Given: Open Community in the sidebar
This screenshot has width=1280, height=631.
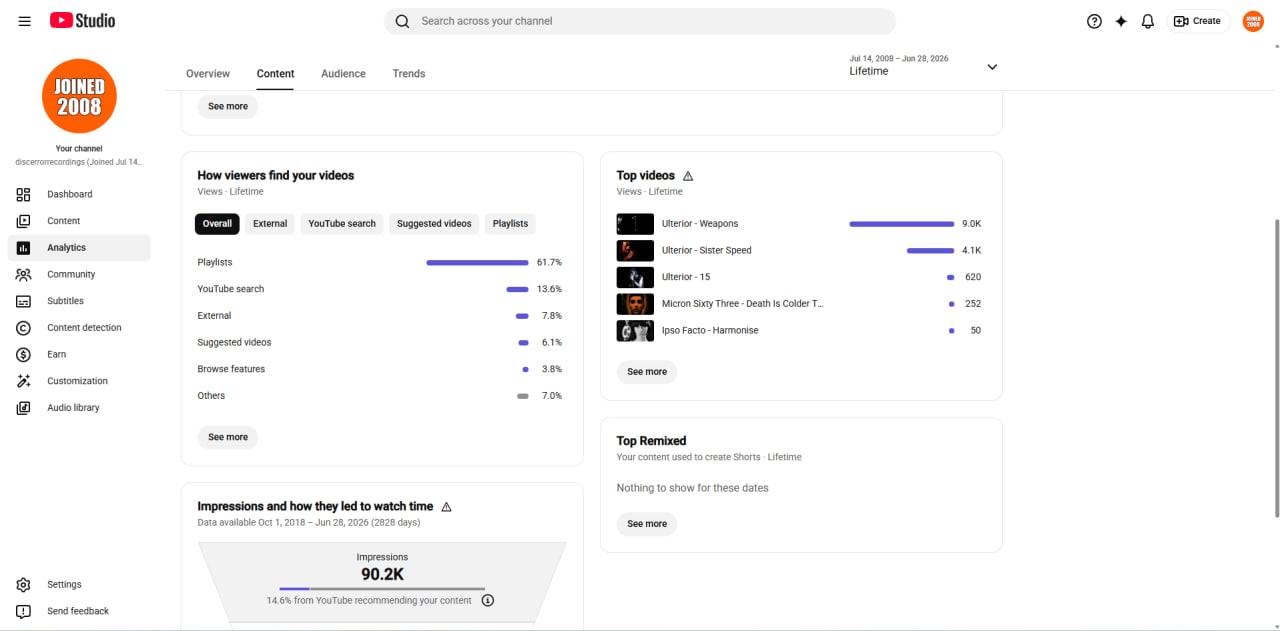Looking at the screenshot, I should pos(79,274).
